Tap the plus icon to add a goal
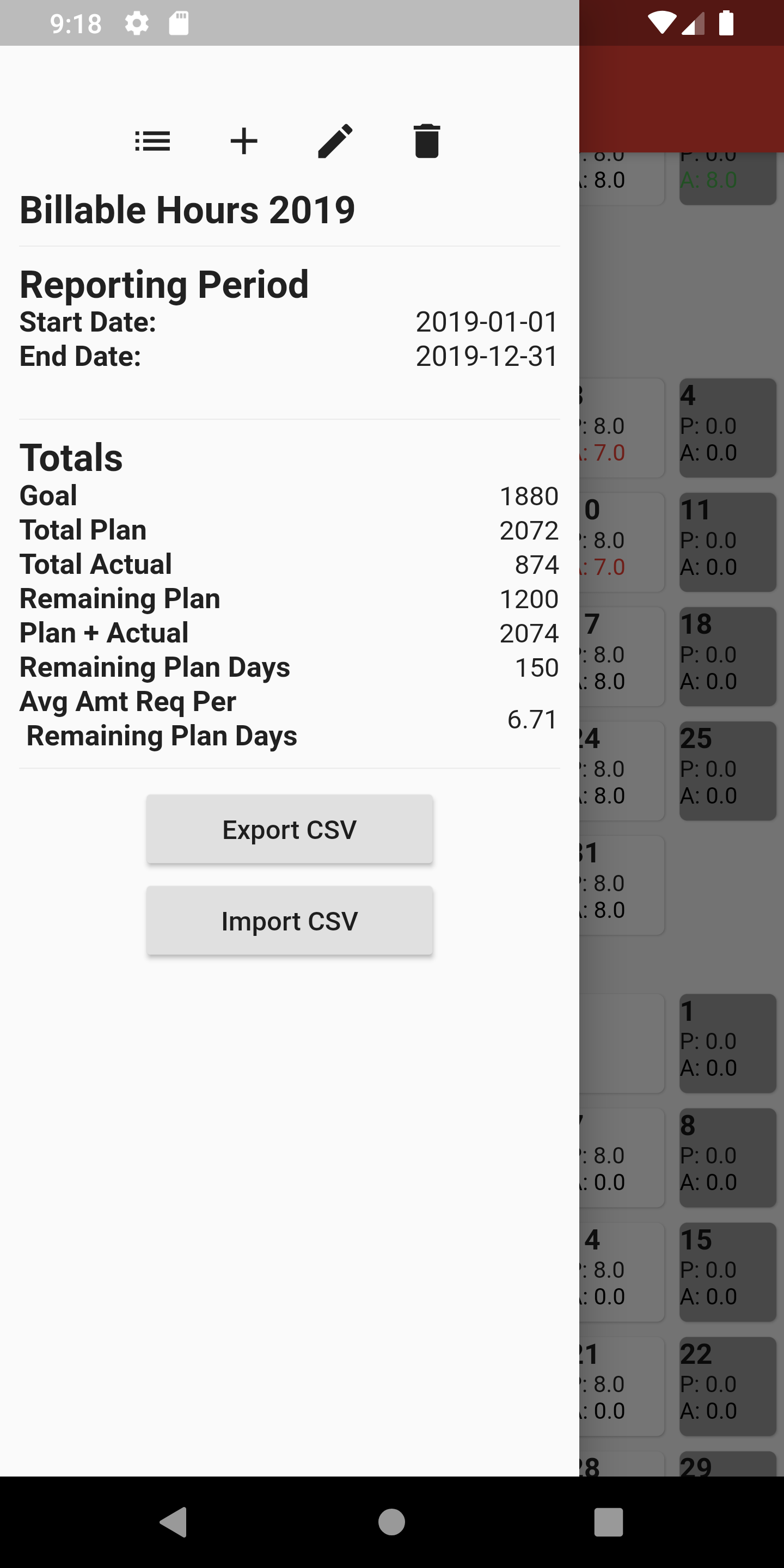Screen dimensions: 784x1568 pyautogui.click(x=244, y=141)
